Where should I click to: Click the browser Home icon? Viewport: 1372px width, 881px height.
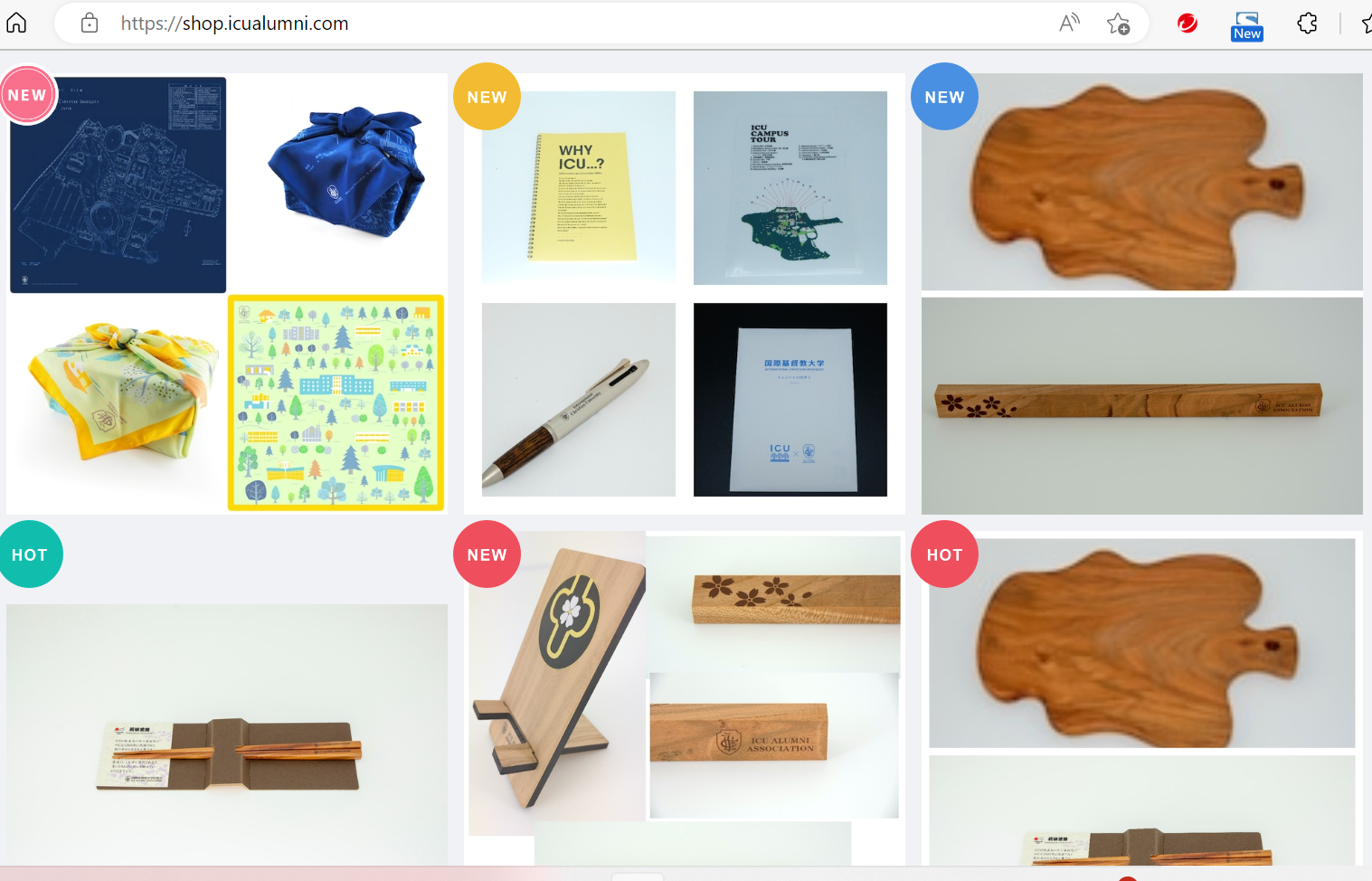16,23
